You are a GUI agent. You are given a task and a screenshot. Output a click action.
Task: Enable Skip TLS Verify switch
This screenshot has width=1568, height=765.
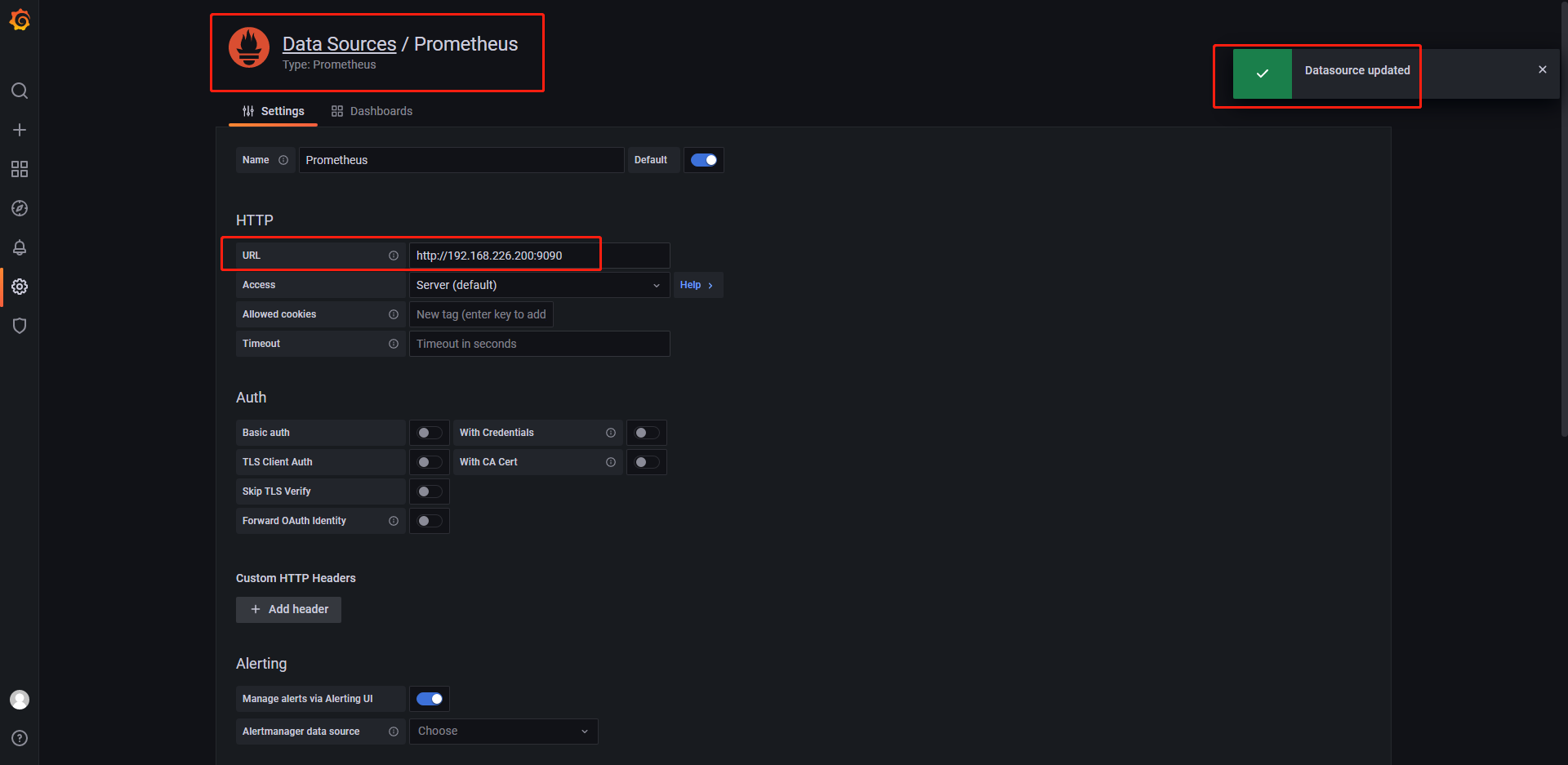point(429,491)
